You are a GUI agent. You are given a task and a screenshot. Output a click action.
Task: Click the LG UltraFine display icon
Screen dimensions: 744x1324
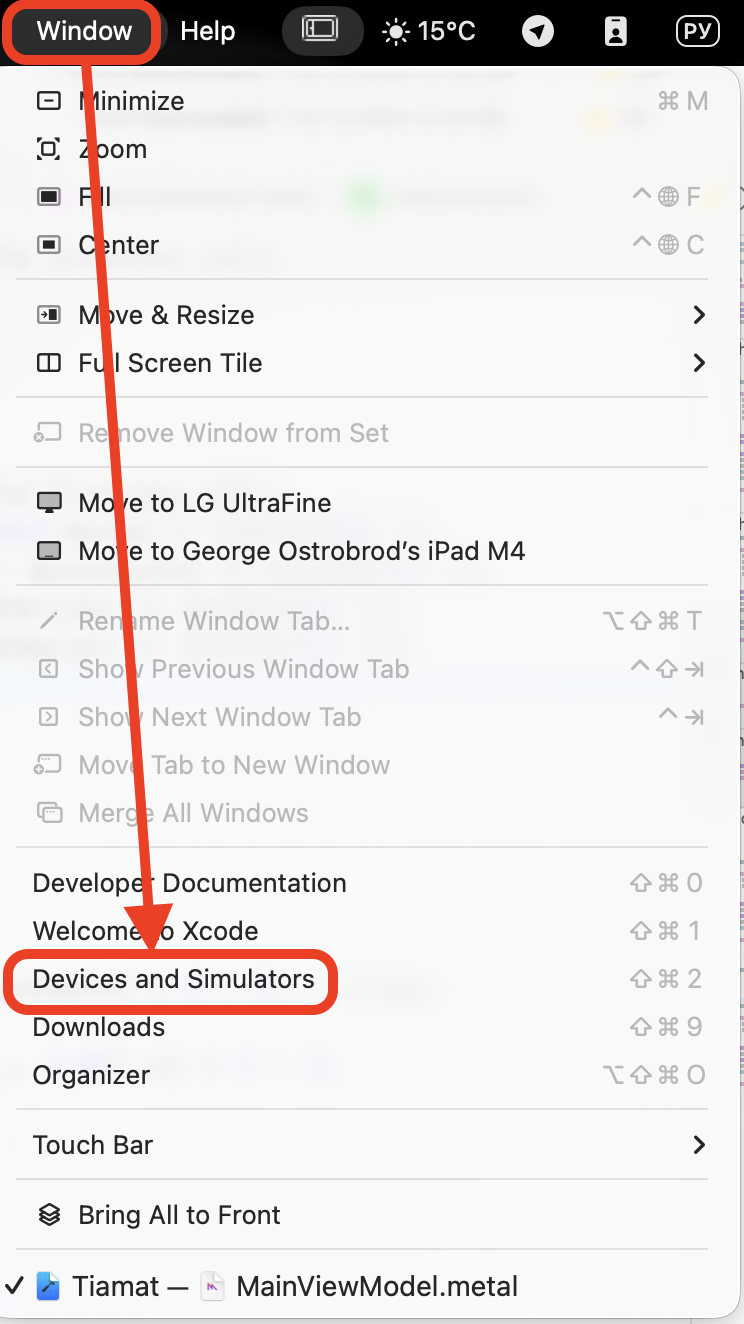click(x=48, y=503)
